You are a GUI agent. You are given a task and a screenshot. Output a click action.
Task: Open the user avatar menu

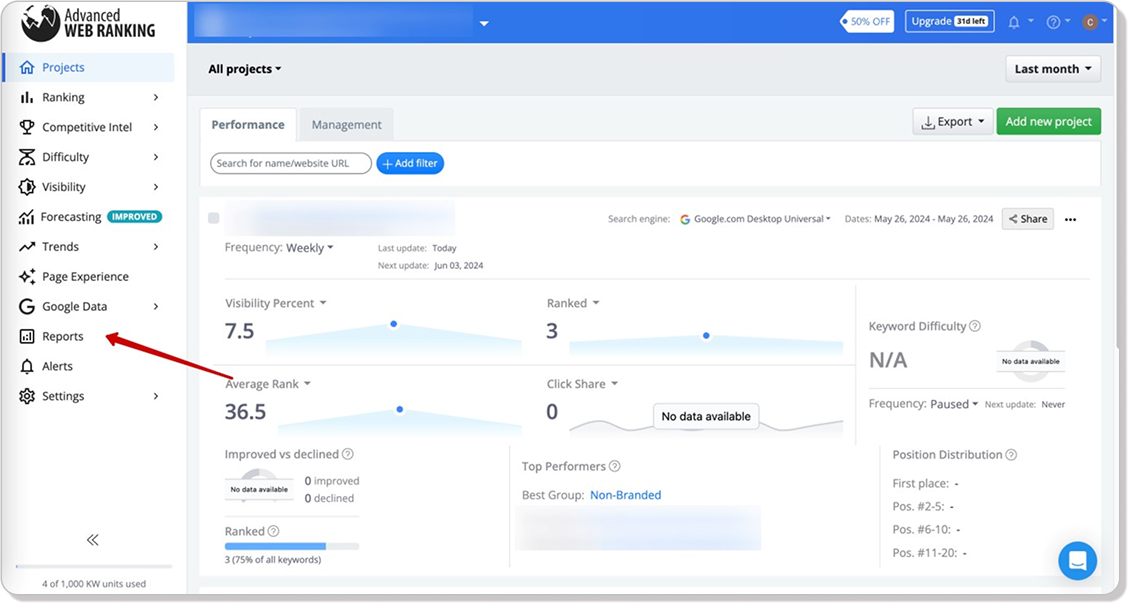point(1090,22)
